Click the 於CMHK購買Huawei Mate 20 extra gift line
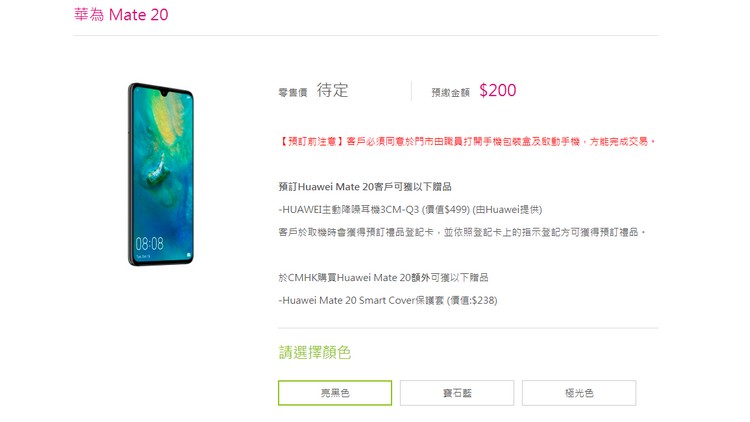The image size is (750, 422). [383, 278]
